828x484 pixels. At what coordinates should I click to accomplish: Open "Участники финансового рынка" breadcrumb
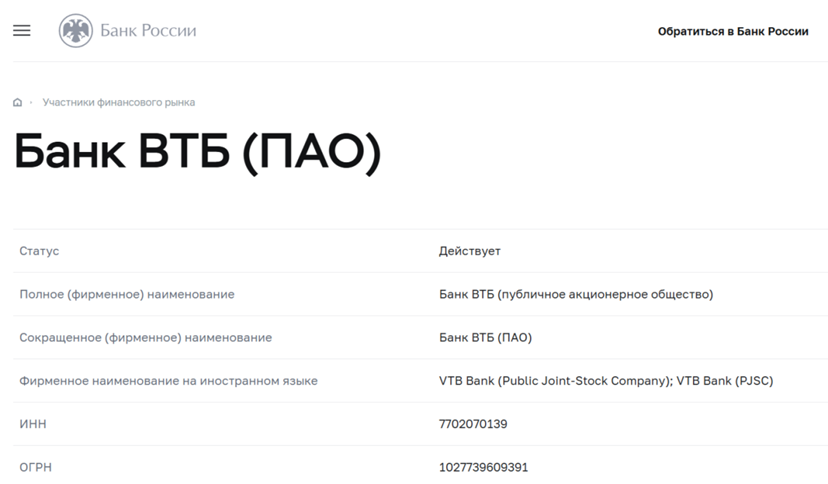coord(119,103)
